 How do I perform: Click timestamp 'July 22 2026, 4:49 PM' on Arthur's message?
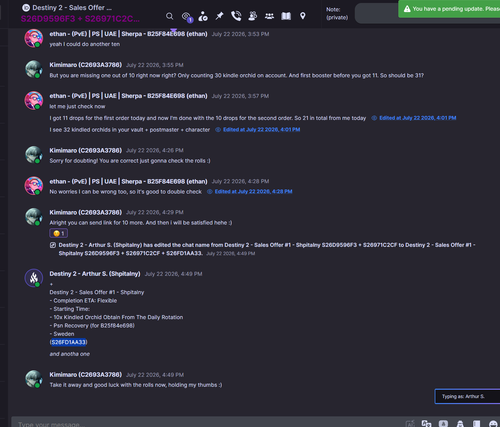click(x=173, y=274)
